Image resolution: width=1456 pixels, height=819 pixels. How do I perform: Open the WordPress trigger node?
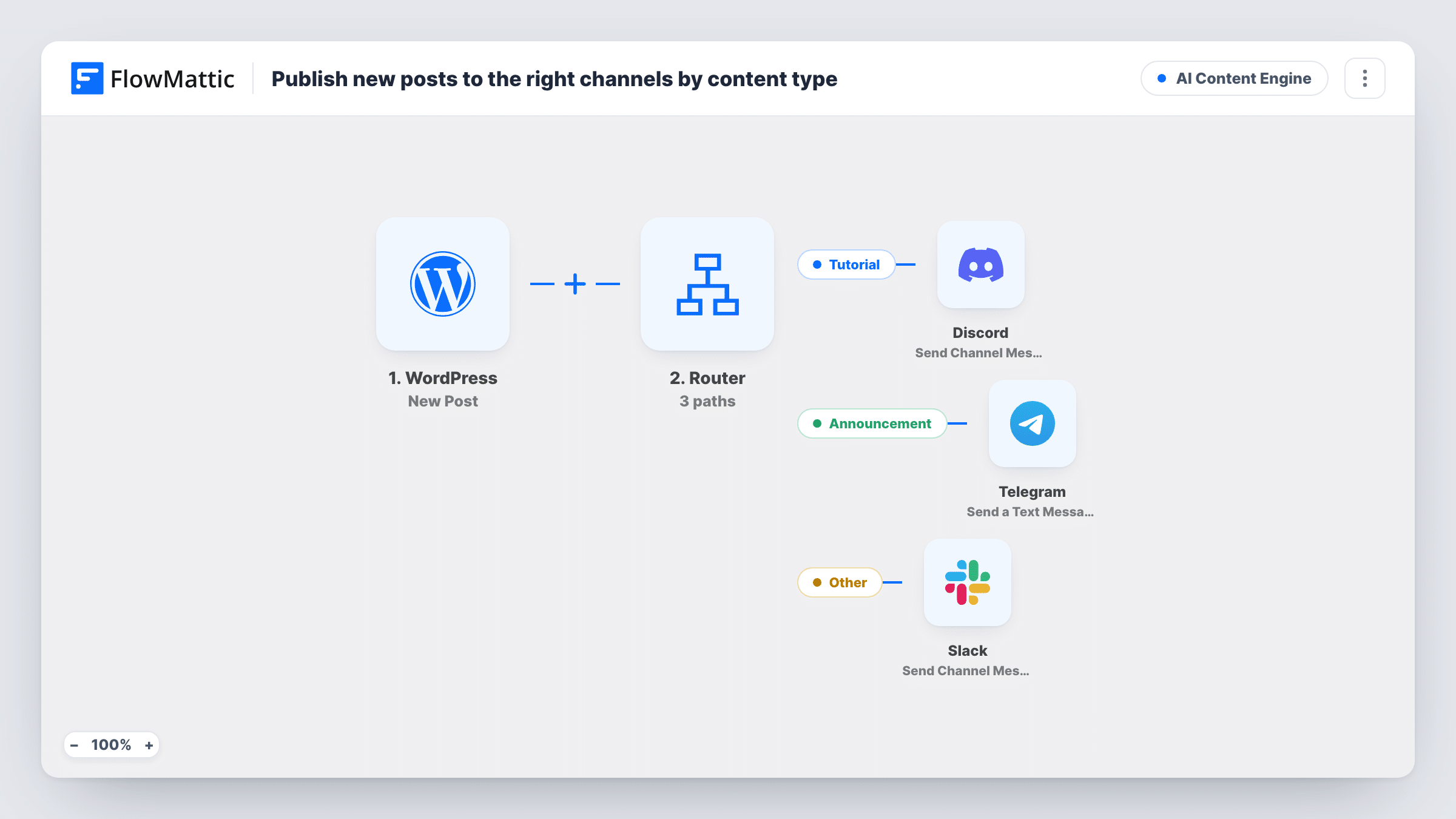coord(443,284)
